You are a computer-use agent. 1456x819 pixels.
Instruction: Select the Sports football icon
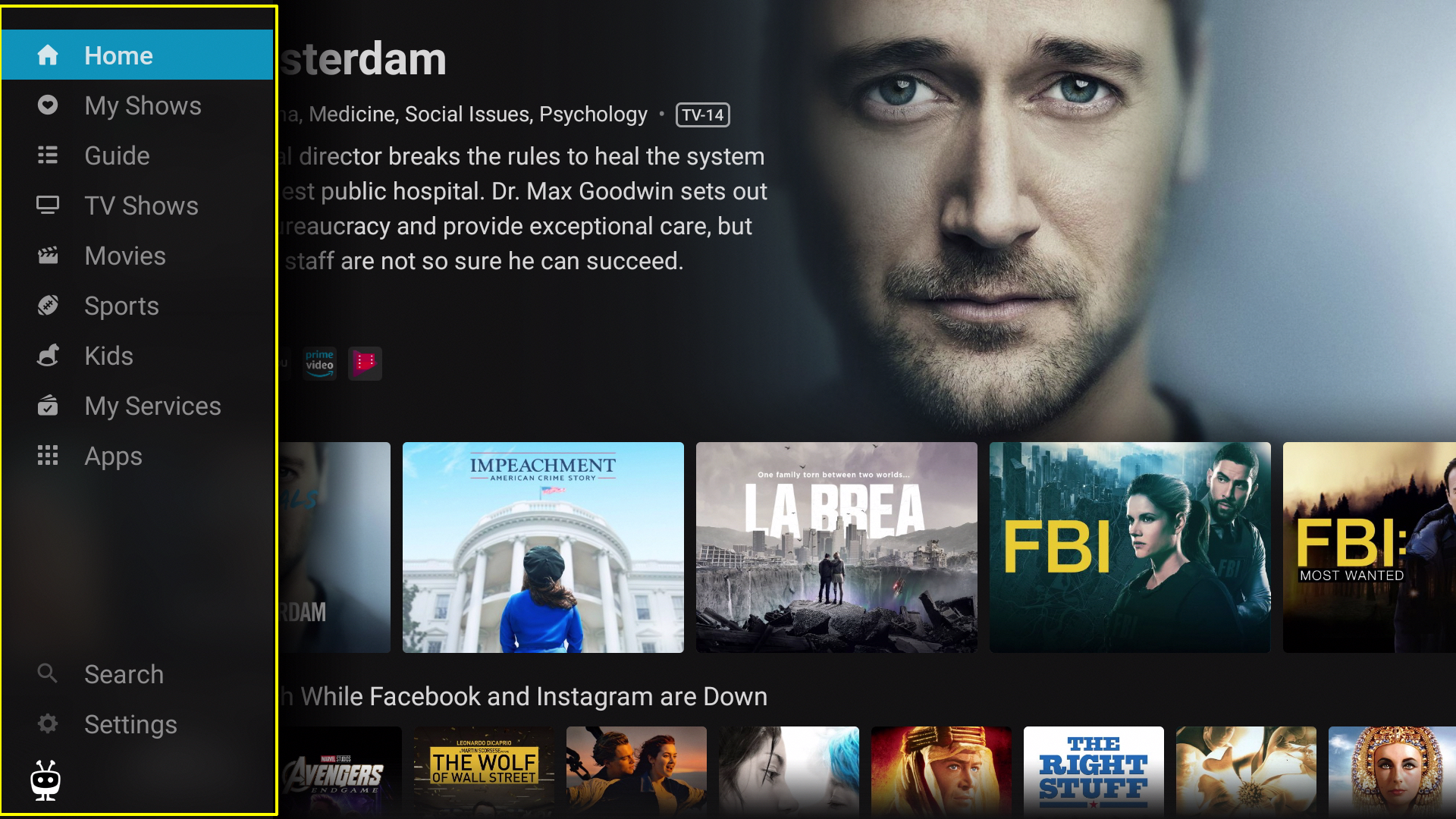[x=48, y=305]
